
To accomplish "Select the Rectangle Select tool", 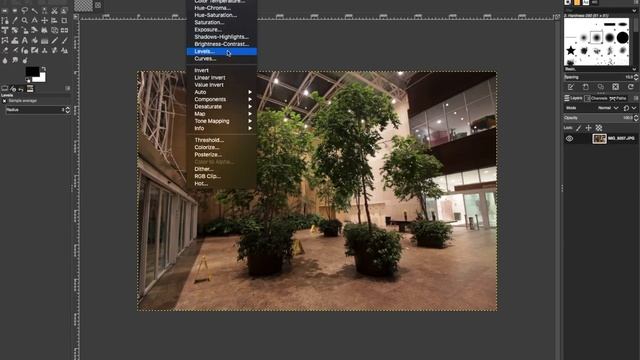I will point(5,10).
